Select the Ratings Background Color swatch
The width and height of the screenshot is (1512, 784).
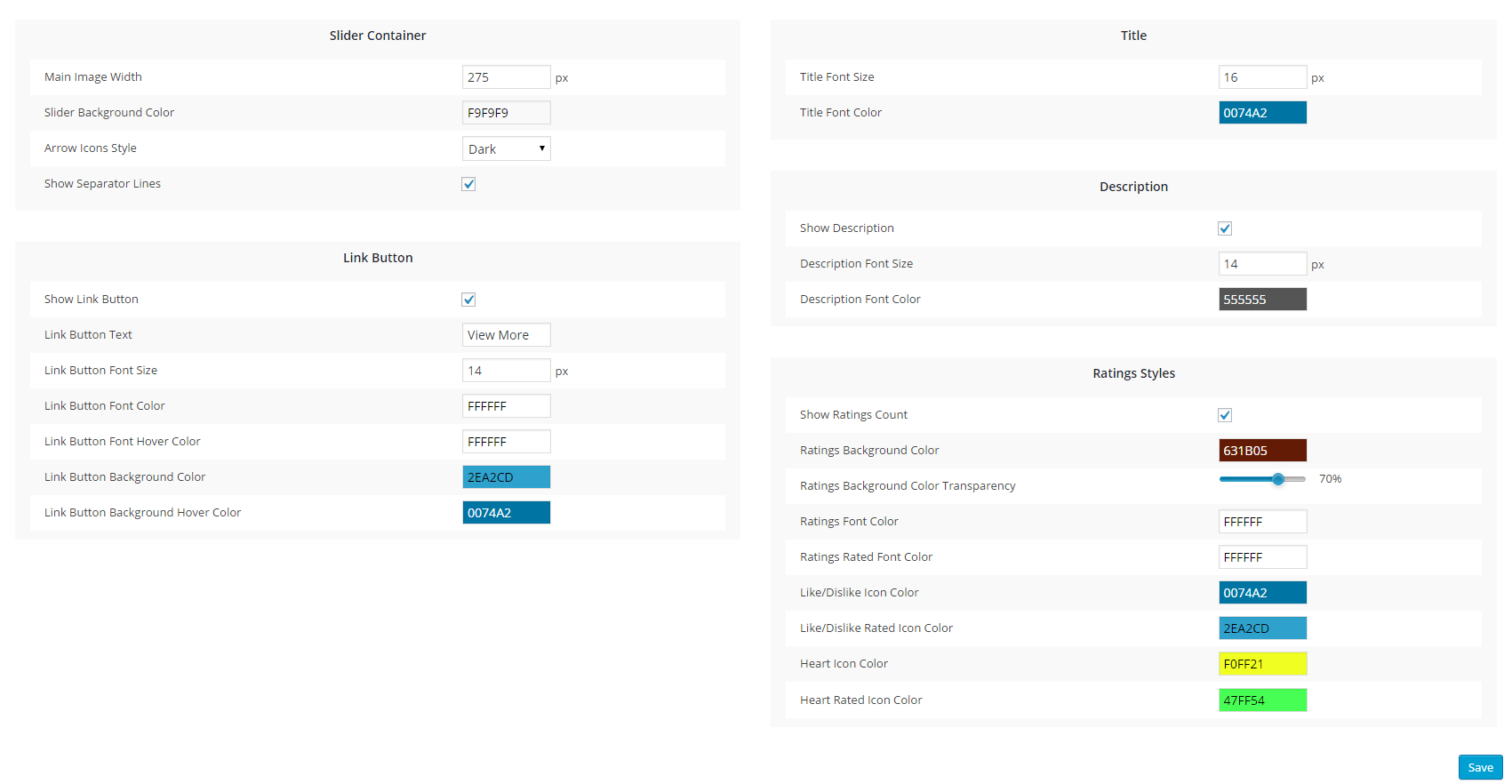click(x=1262, y=451)
